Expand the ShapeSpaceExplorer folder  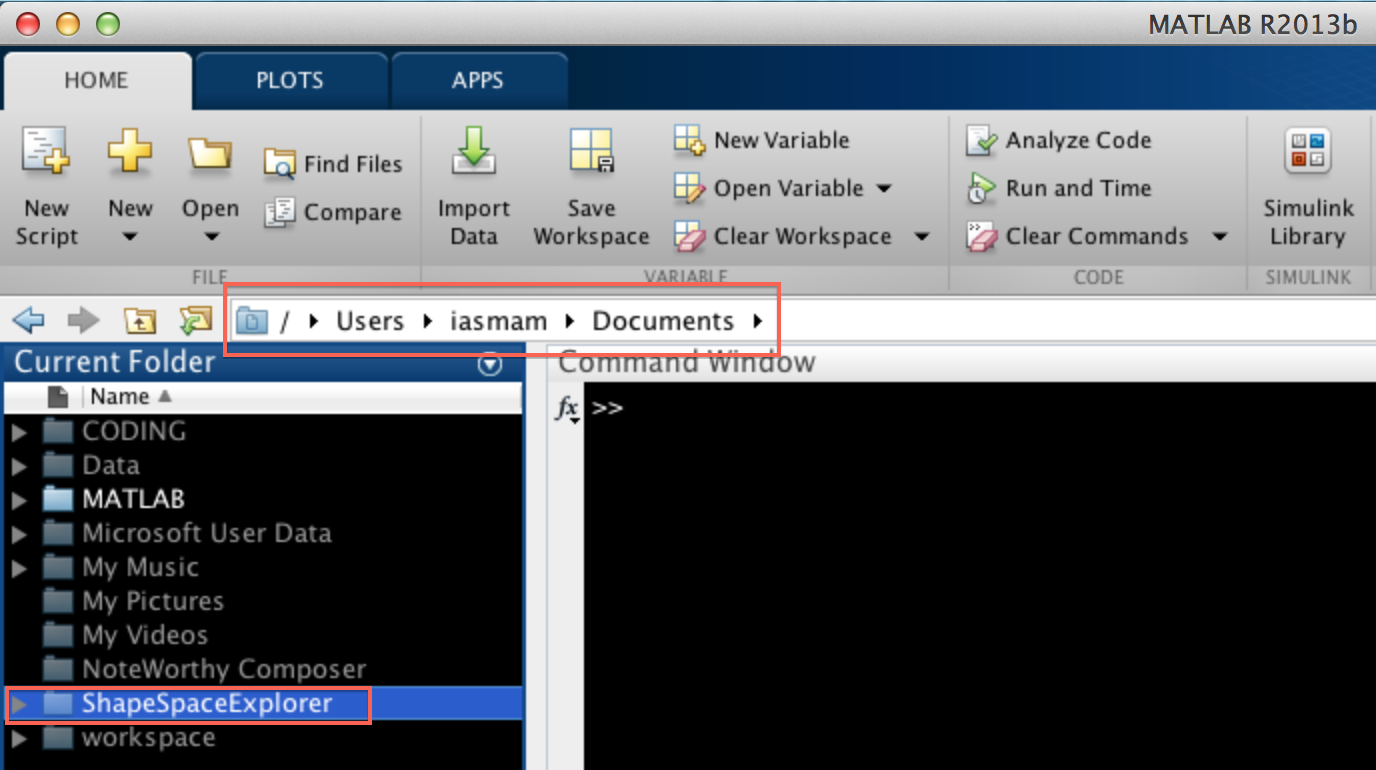pyautogui.click(x=18, y=704)
